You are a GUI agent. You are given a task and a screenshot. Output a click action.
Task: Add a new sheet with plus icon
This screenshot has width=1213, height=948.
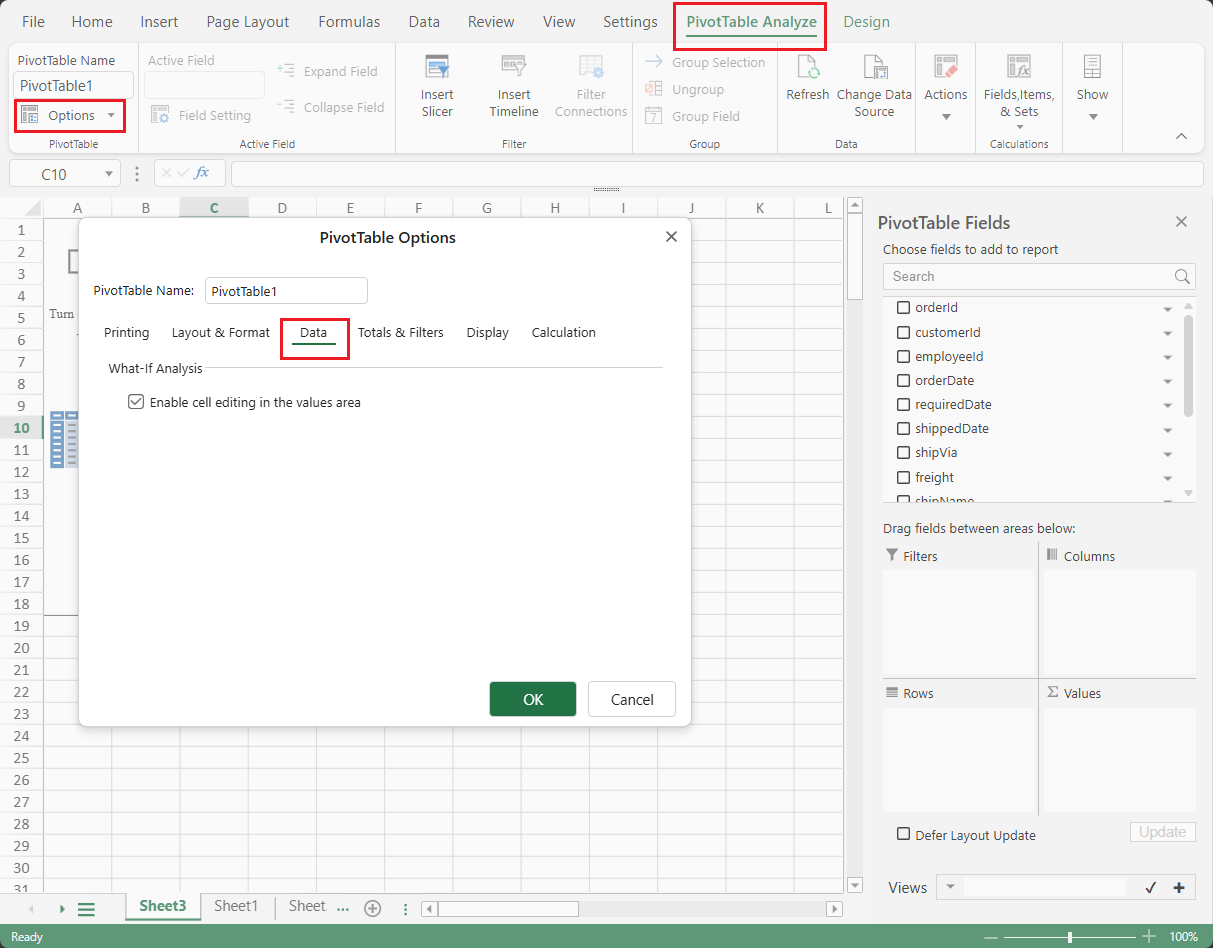373,908
